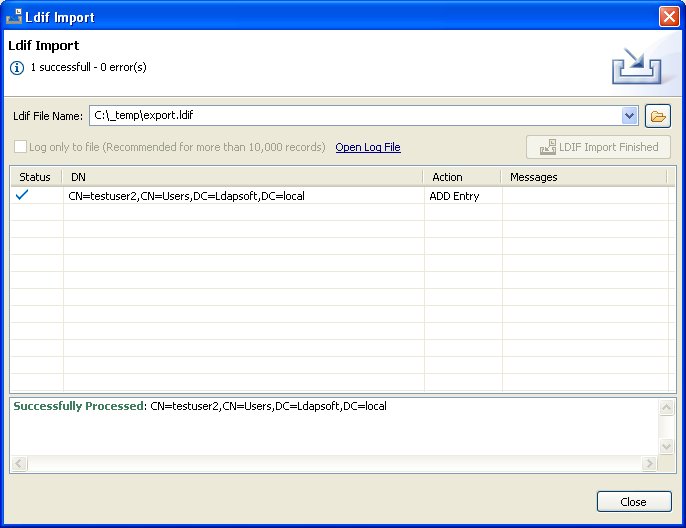Click inside the Ldif File Name field
Image resolution: width=686 pixels, height=528 pixels.
pos(354,116)
